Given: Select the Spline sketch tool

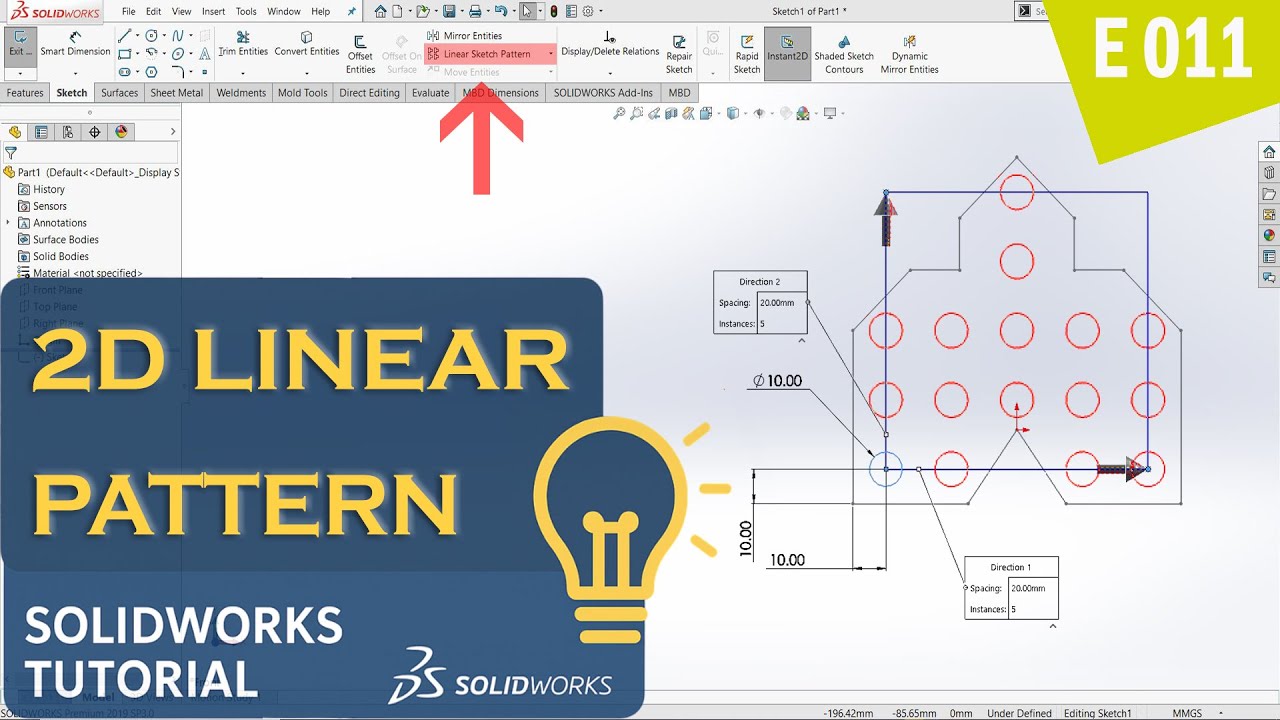Looking at the screenshot, I should tap(178, 36).
